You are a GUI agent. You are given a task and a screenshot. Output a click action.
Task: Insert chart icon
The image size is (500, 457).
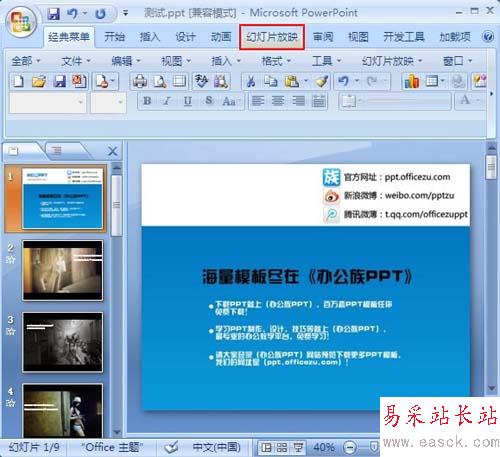[x=412, y=81]
